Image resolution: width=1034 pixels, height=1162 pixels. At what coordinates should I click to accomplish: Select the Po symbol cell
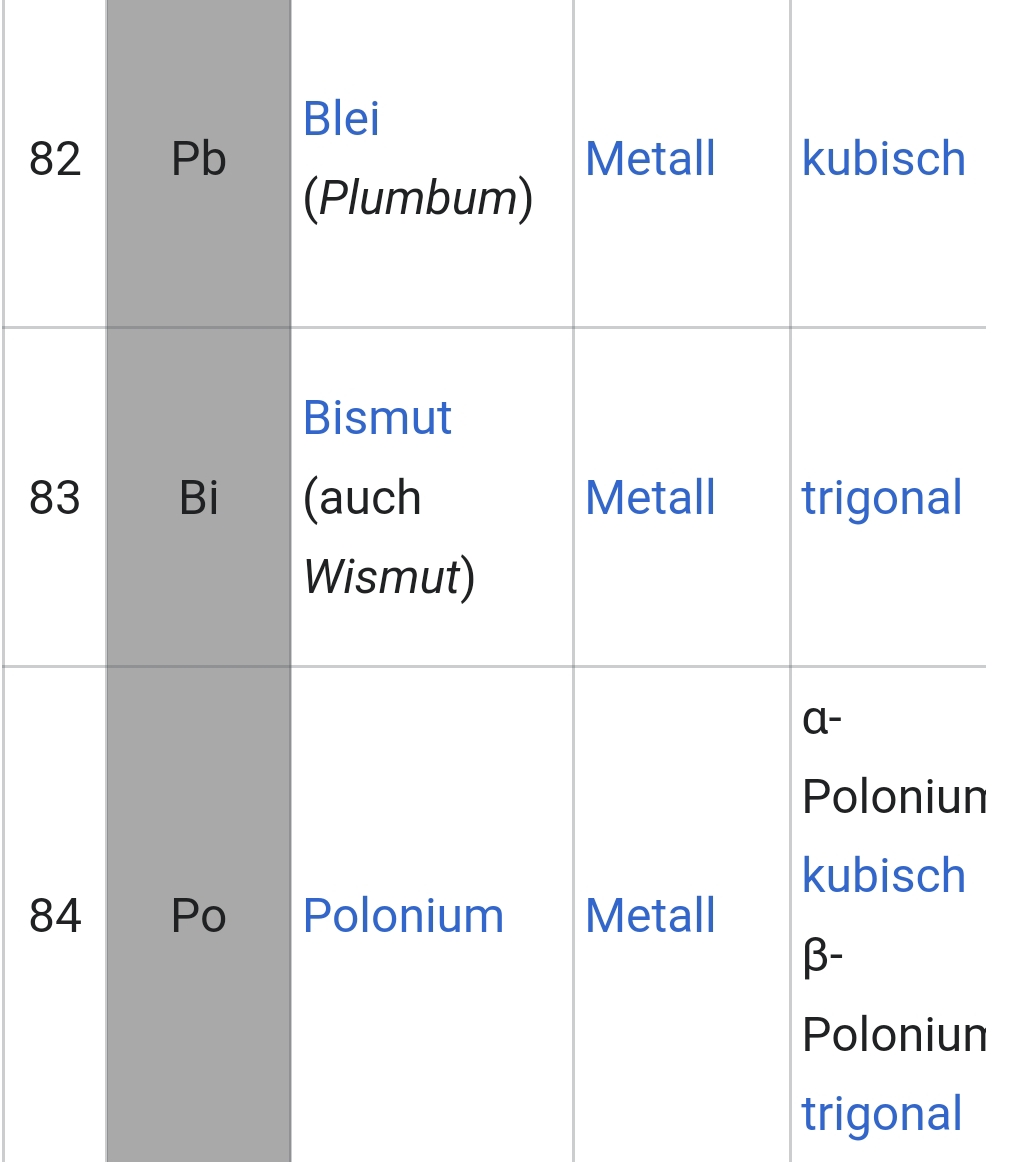(x=199, y=915)
